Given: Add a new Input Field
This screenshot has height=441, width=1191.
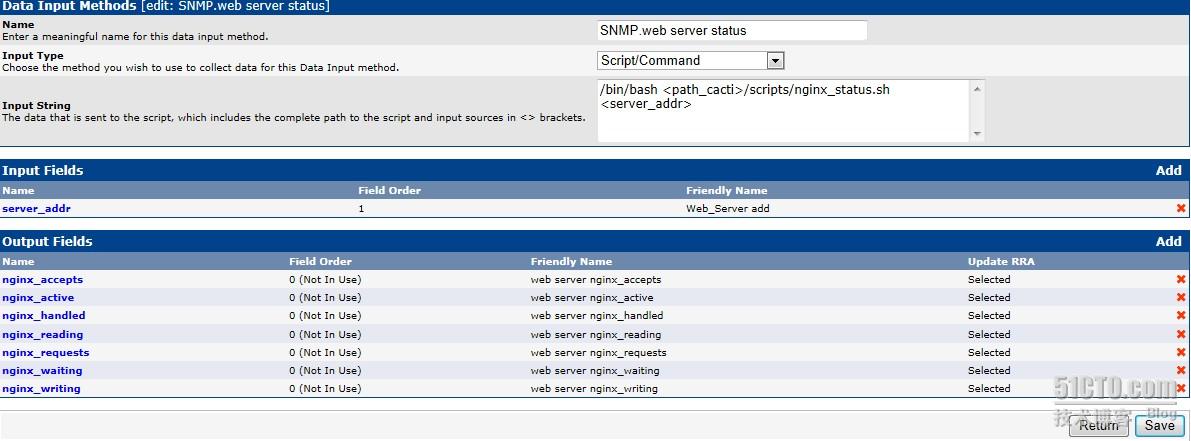Looking at the screenshot, I should (x=1168, y=171).
